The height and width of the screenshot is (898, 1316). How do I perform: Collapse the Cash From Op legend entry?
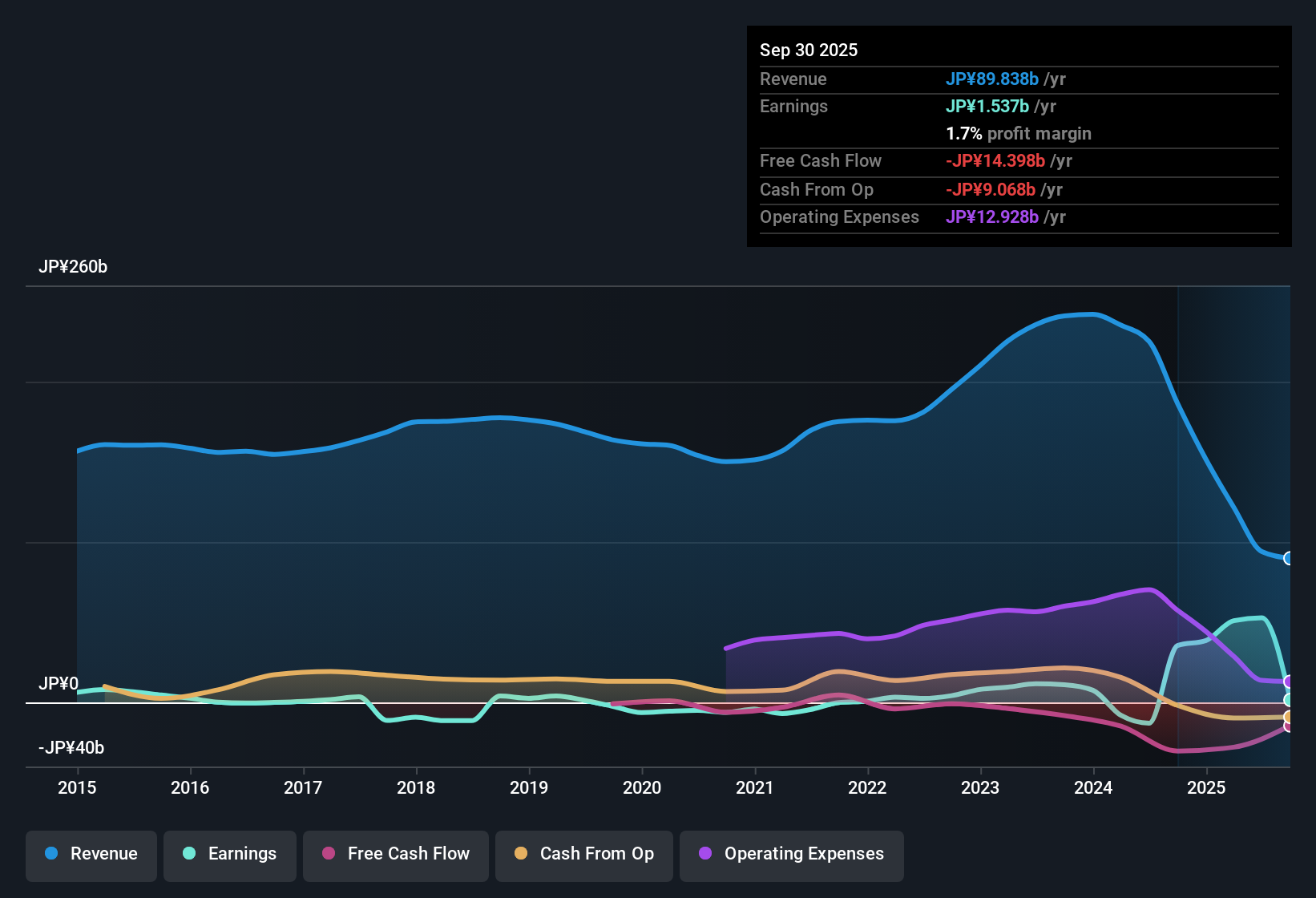pyautogui.click(x=583, y=855)
